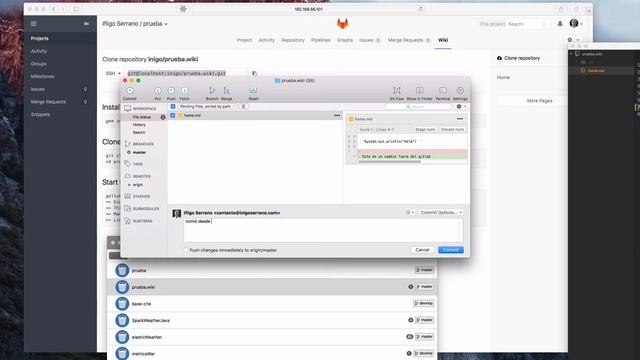Switch to the Pipelines tab
Image resolution: width=640 pixels, height=360 pixels.
pos(320,40)
